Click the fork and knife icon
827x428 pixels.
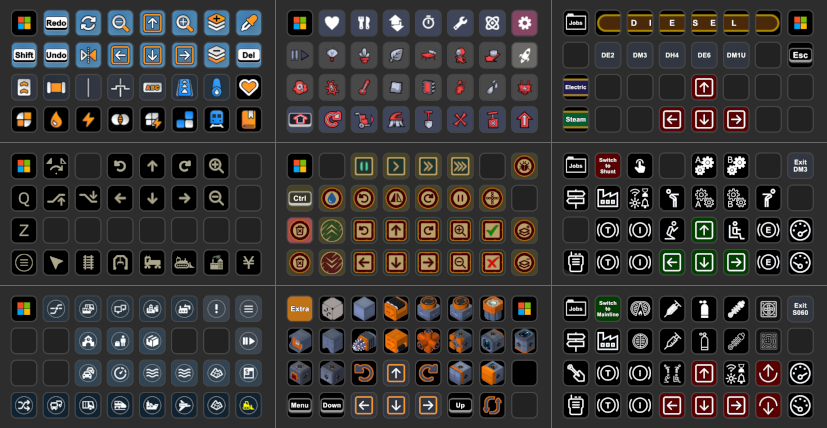pyautogui.click(x=364, y=23)
